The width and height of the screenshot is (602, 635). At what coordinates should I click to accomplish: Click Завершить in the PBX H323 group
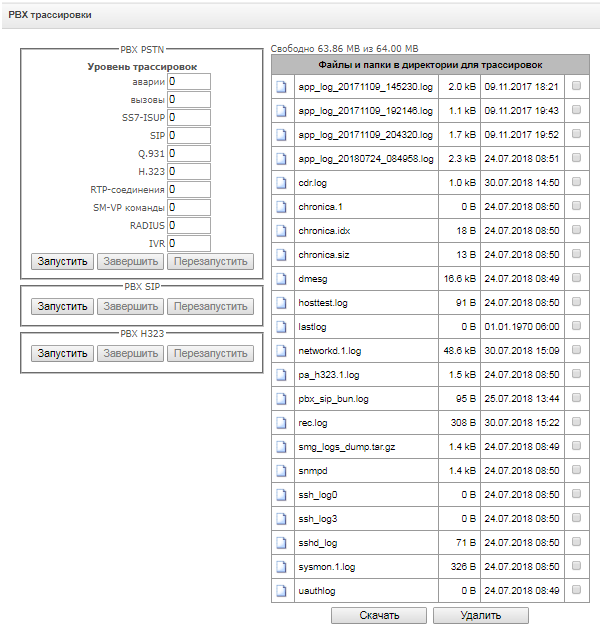(130, 354)
